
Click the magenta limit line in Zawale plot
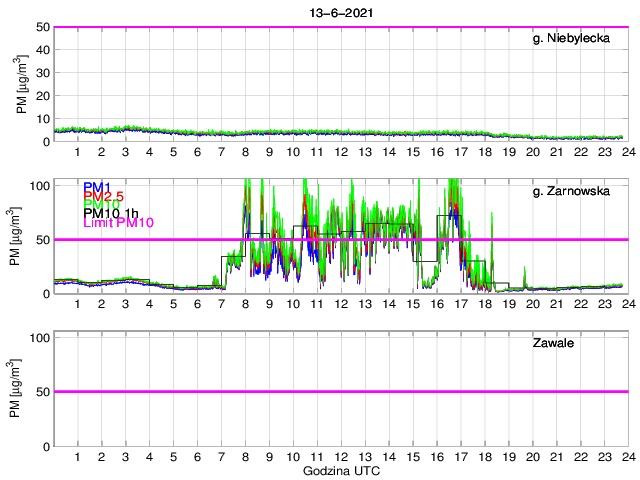pos(340,392)
